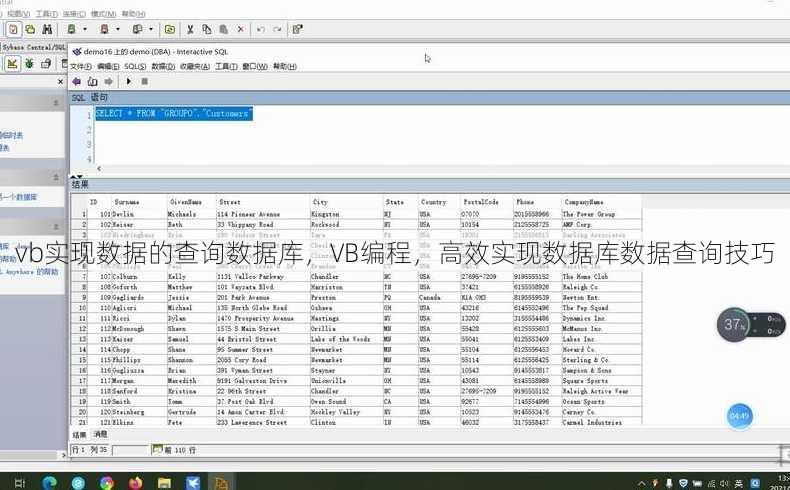This screenshot has height=490, width=790.
Task: Click the stacked boxes icon beside the bug icon
Action: point(46,63)
